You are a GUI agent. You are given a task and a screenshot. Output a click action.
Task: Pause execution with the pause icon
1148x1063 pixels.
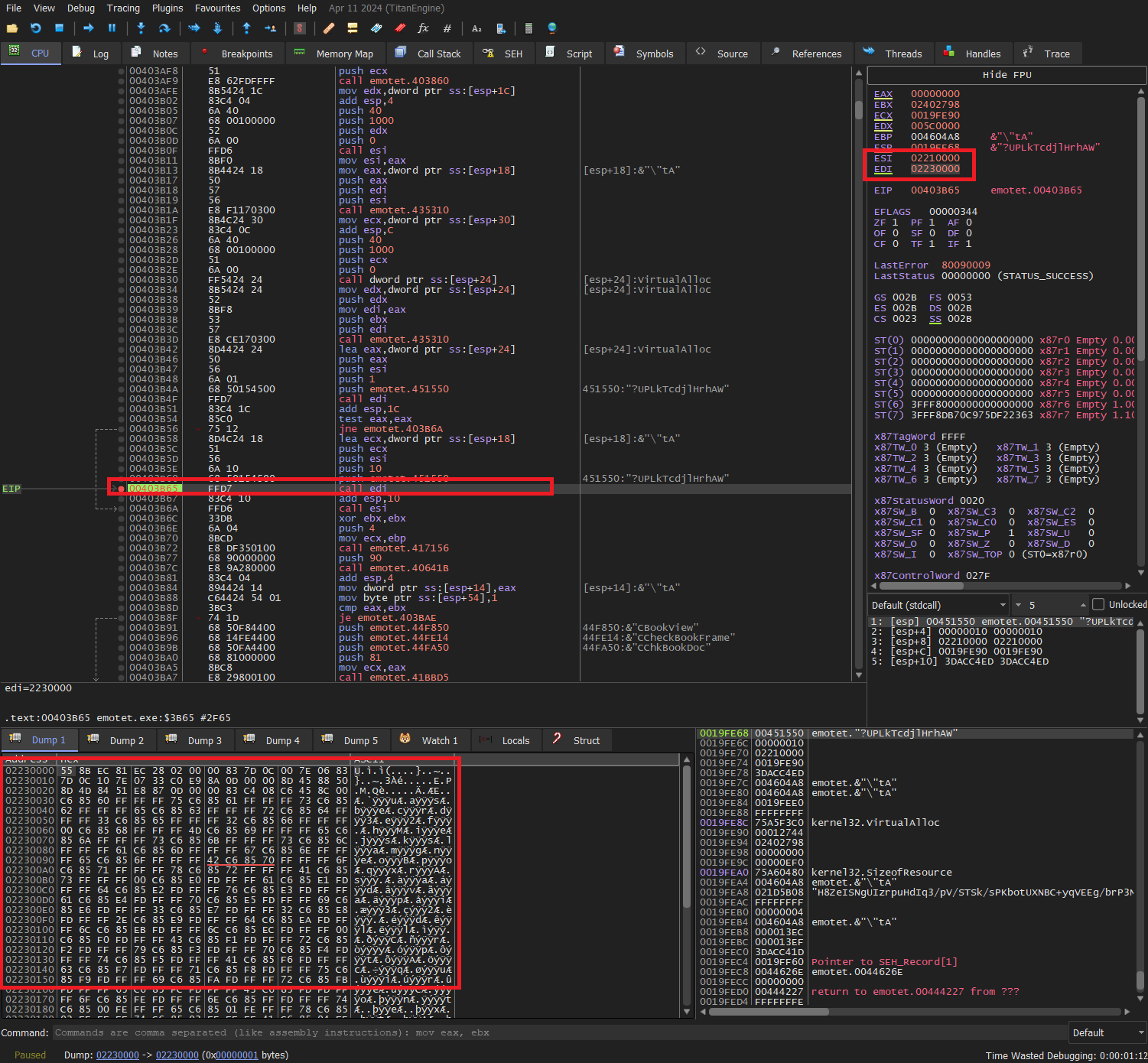[x=112, y=28]
